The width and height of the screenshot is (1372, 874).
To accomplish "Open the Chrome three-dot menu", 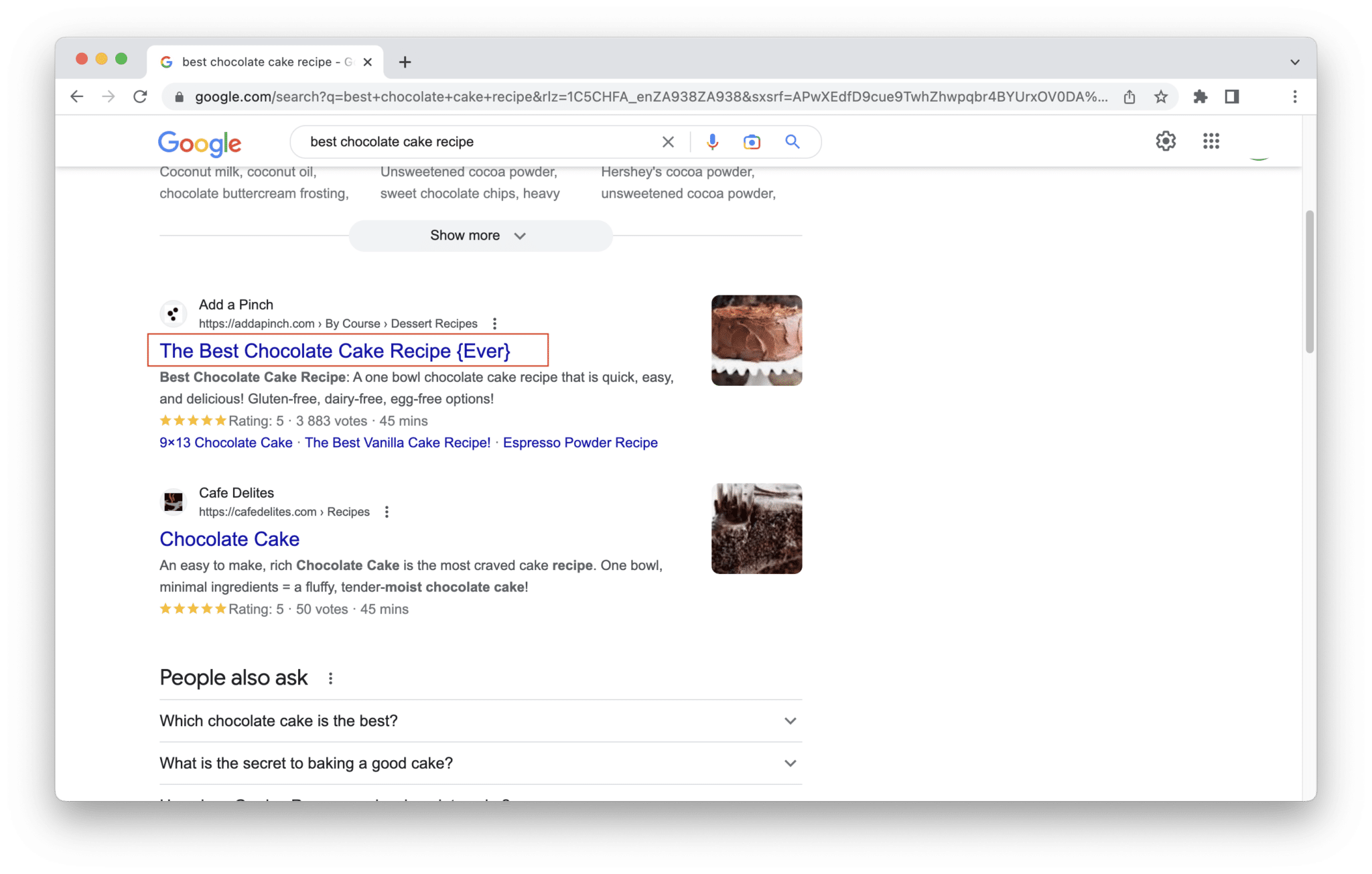I will pos(1294,96).
